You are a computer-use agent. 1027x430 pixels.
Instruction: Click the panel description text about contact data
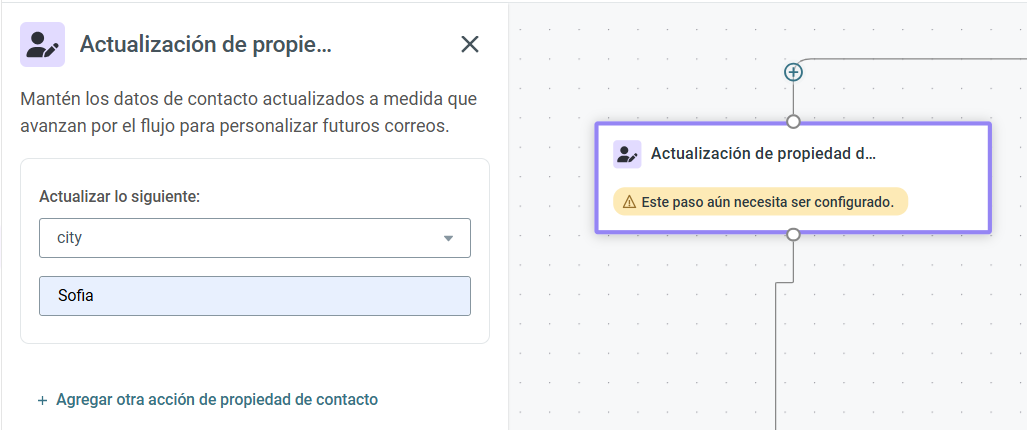[249, 113]
